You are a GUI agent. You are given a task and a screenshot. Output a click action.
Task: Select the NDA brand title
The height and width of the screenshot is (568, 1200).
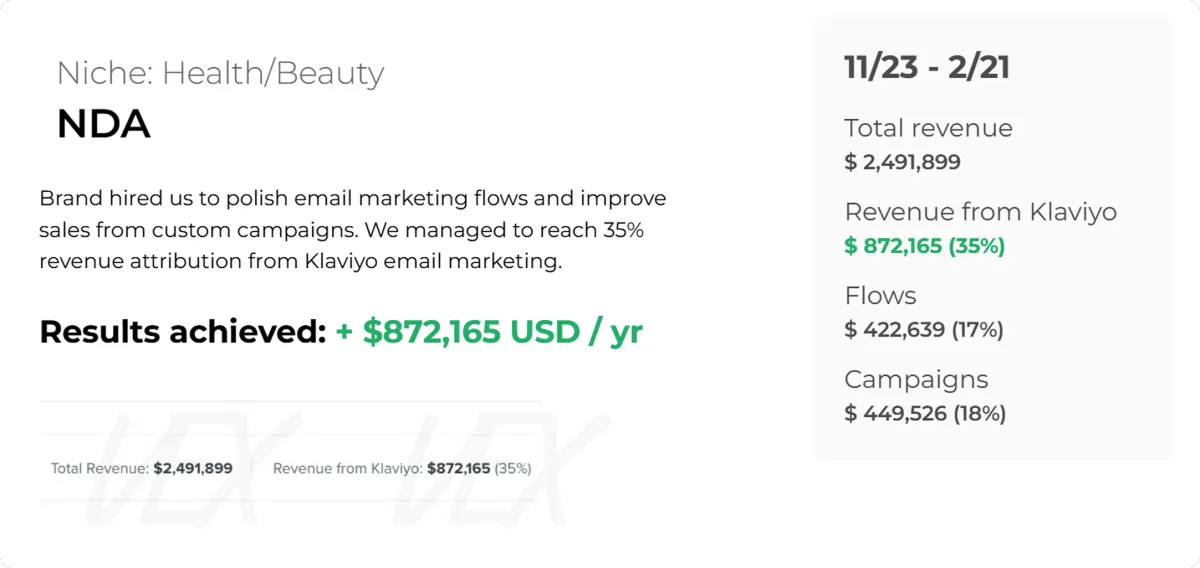click(103, 124)
